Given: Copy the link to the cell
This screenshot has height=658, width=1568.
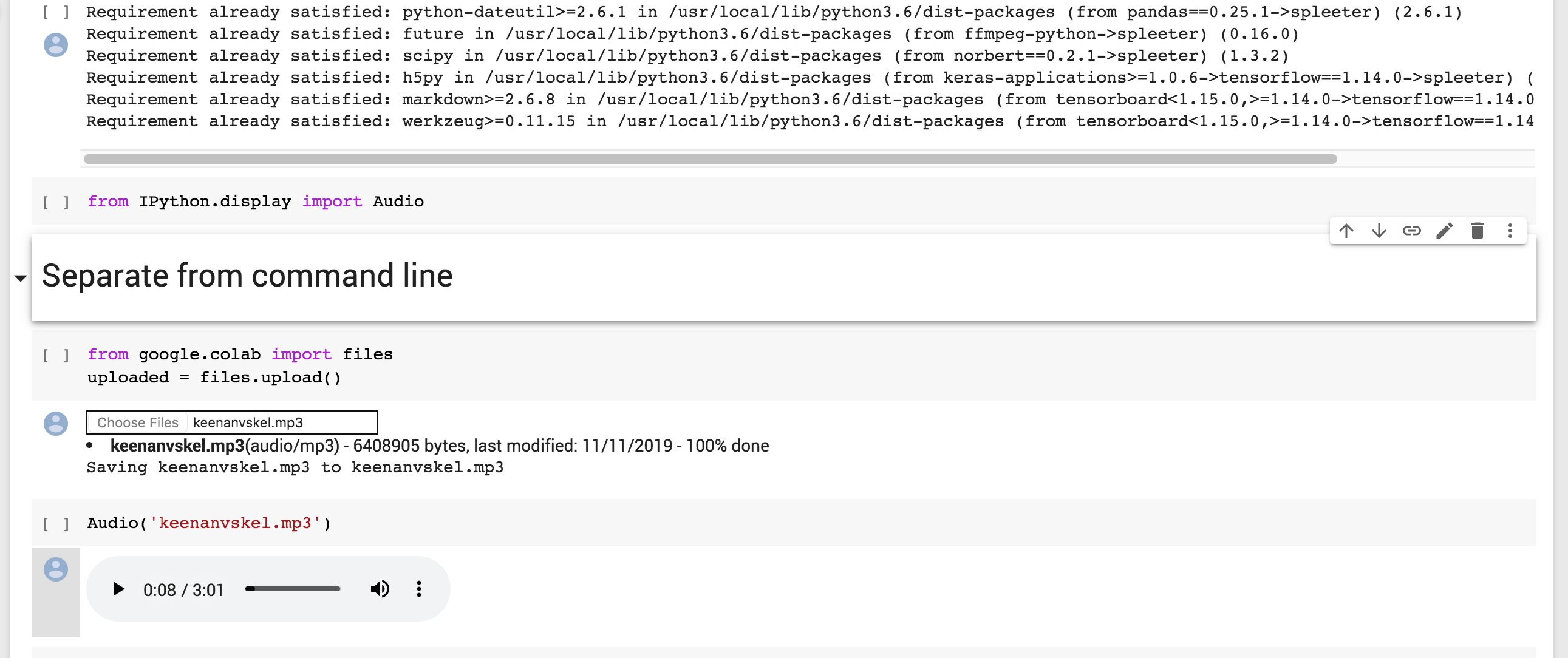Looking at the screenshot, I should click(x=1412, y=231).
